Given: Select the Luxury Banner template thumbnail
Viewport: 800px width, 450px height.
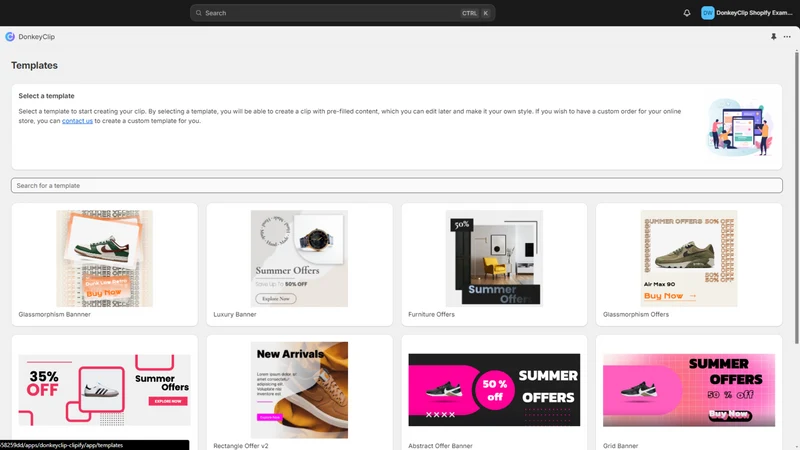Looking at the screenshot, I should coord(299,258).
